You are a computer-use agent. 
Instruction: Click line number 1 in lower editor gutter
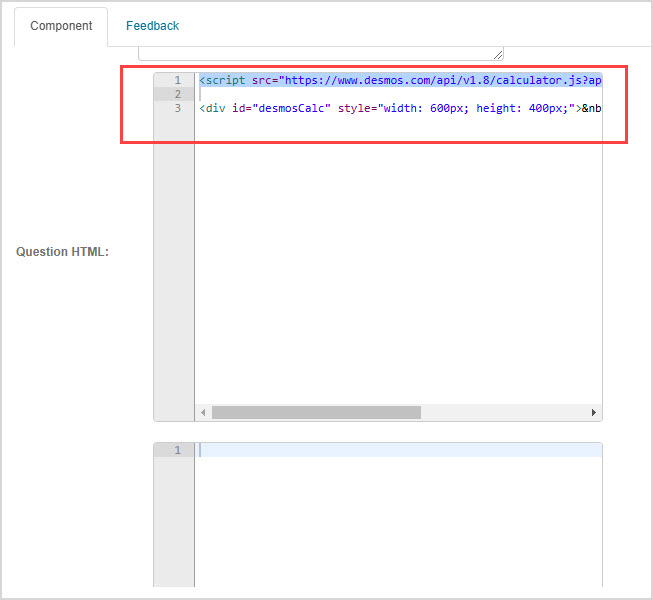pos(177,450)
